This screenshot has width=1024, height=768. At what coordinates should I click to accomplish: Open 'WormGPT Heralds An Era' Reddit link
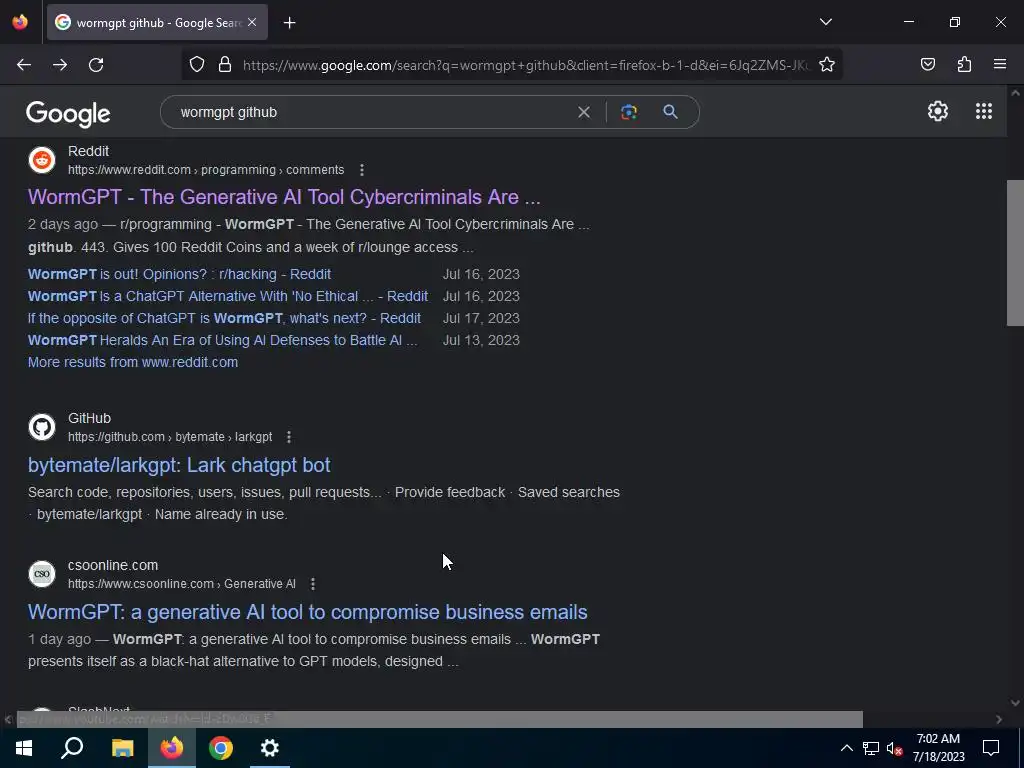coord(223,340)
